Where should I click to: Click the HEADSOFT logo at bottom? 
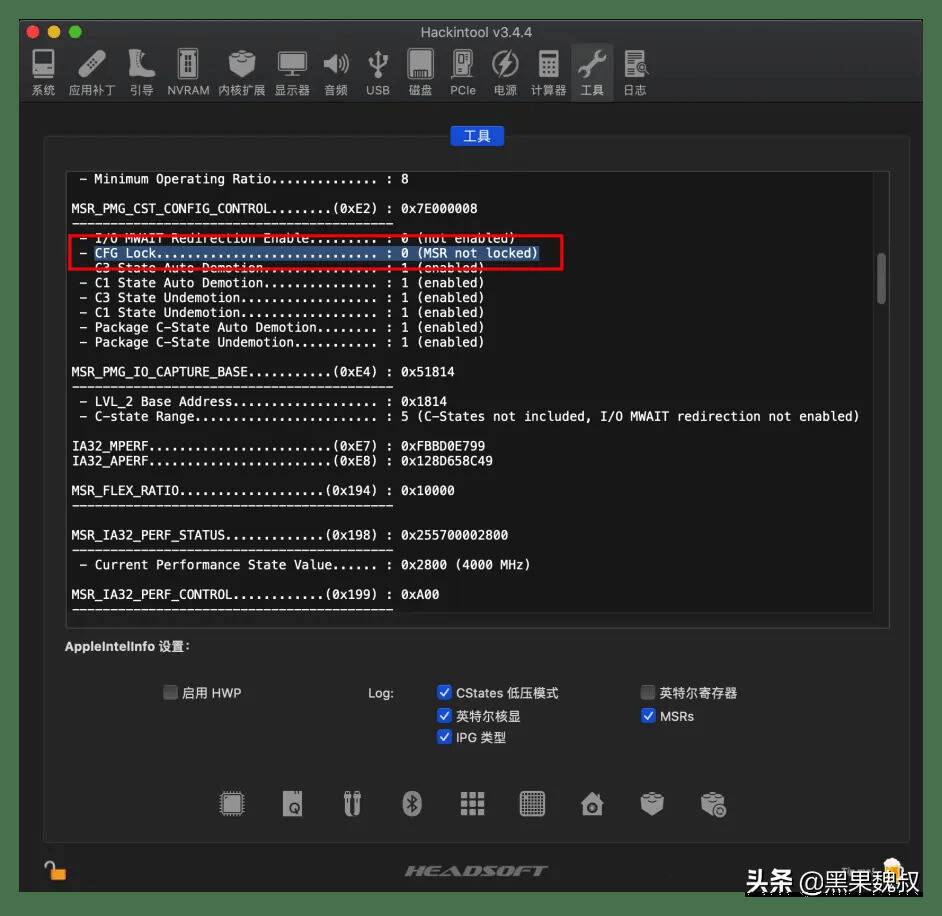[476, 871]
